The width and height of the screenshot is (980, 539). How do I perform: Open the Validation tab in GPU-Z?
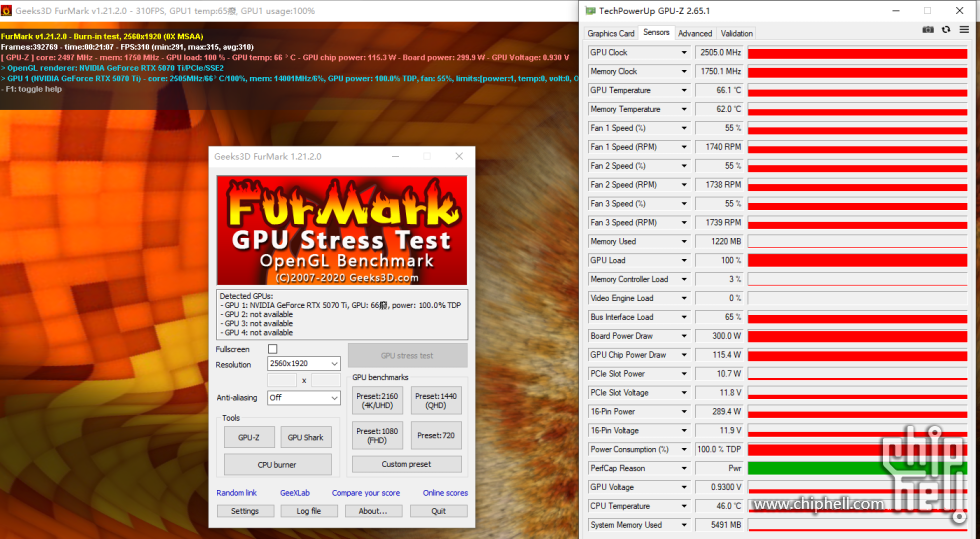pos(737,33)
